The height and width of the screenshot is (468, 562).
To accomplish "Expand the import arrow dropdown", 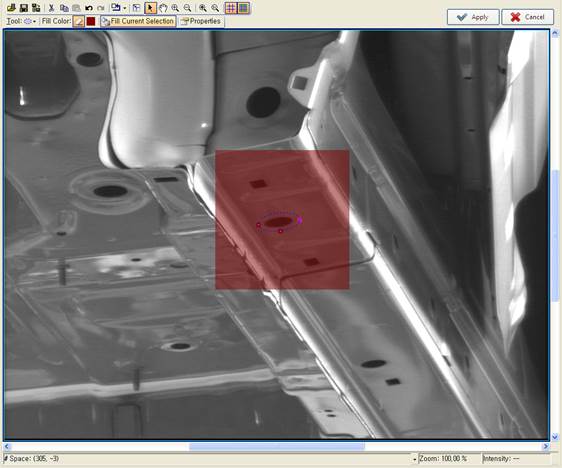I will [x=125, y=8].
